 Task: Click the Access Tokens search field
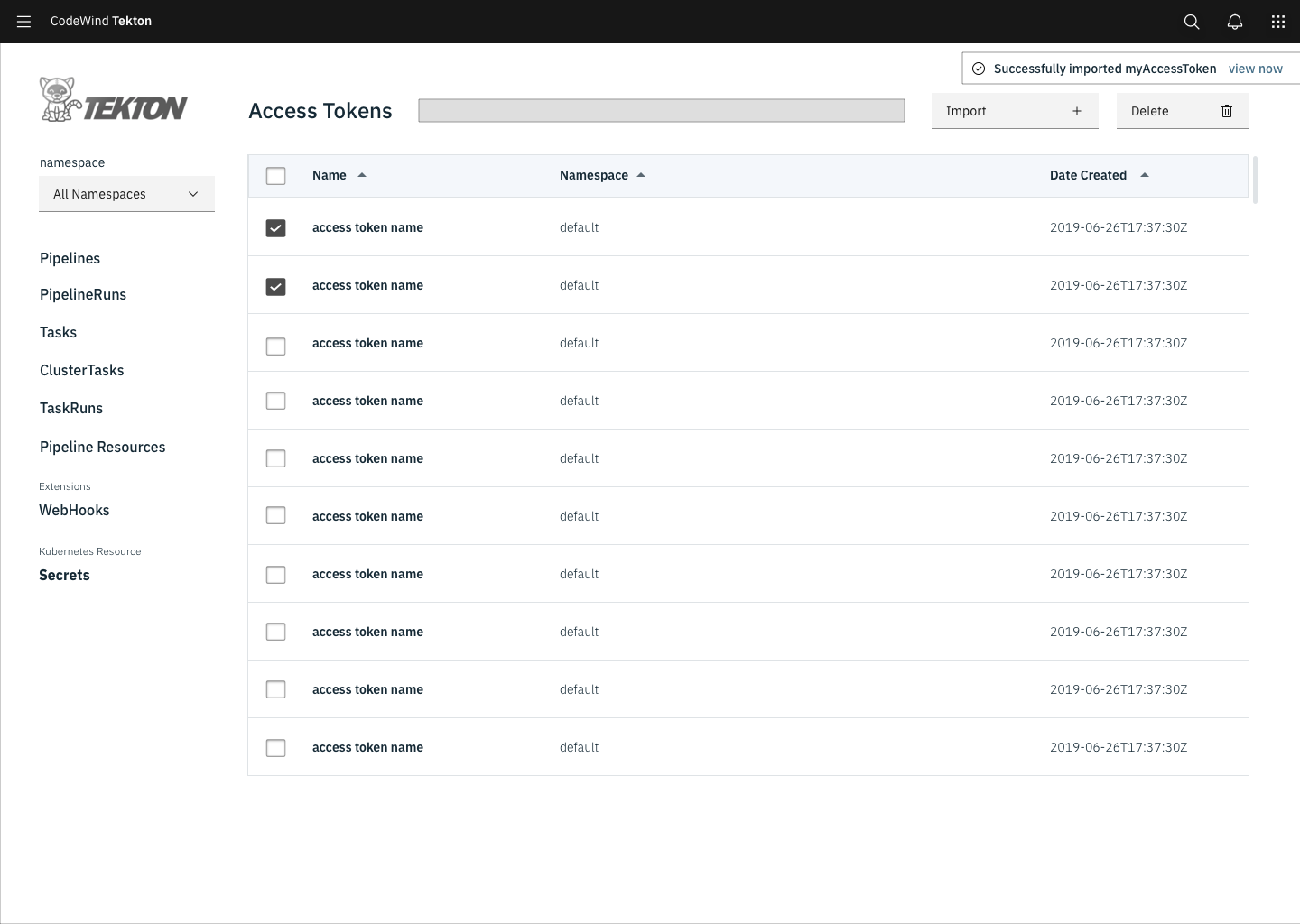(661, 110)
